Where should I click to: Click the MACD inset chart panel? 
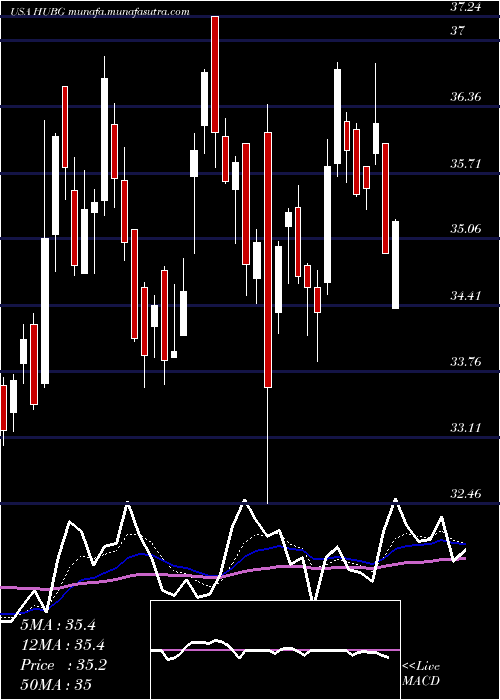pos(275,650)
